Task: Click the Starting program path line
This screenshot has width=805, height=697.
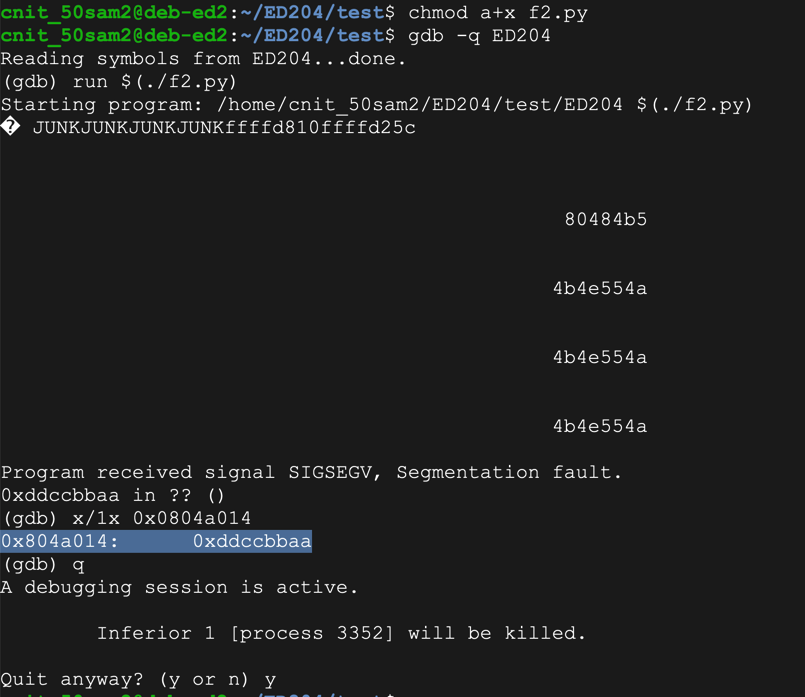Action: click(376, 105)
